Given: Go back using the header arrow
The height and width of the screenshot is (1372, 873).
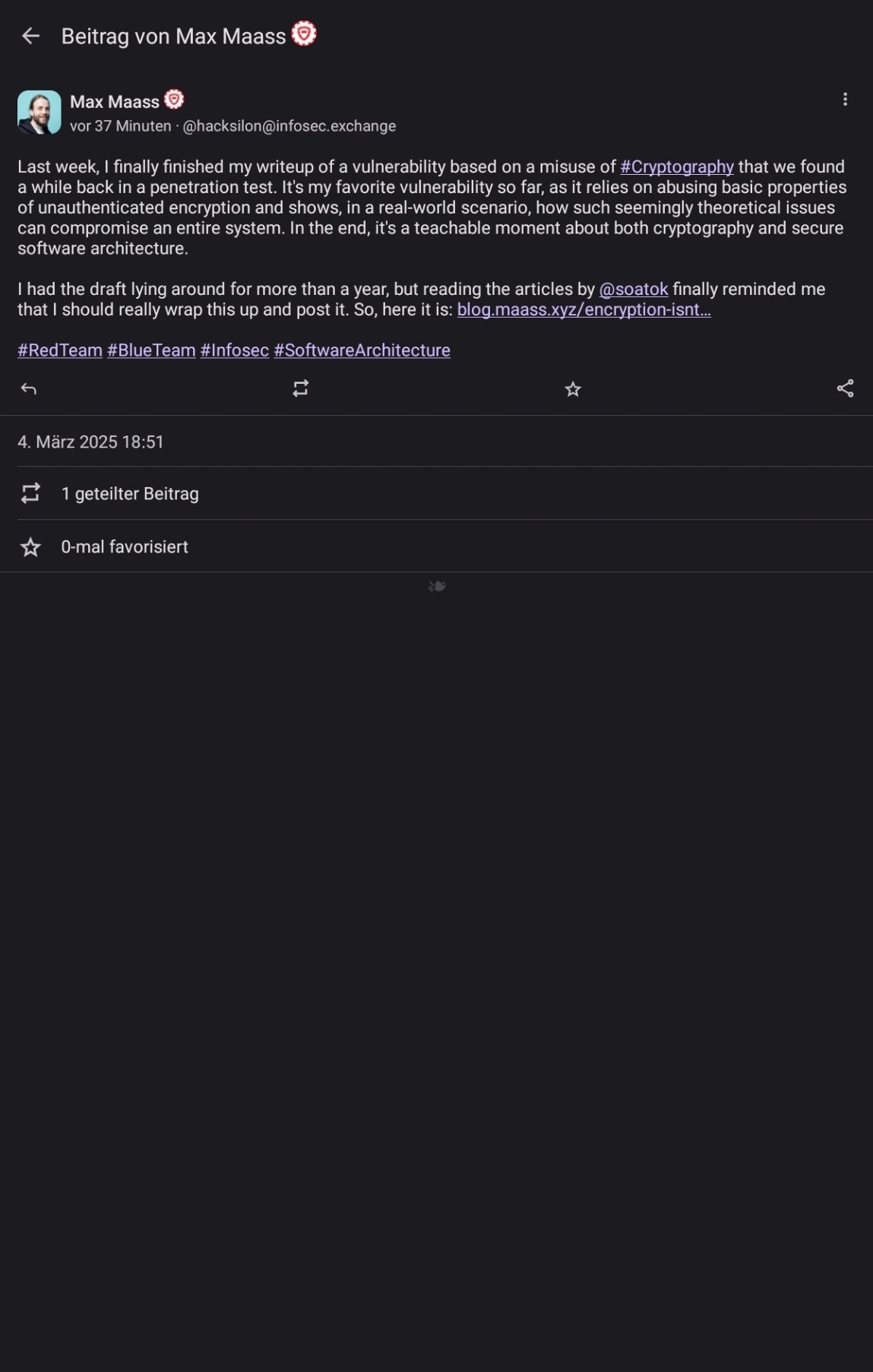Looking at the screenshot, I should (30, 36).
